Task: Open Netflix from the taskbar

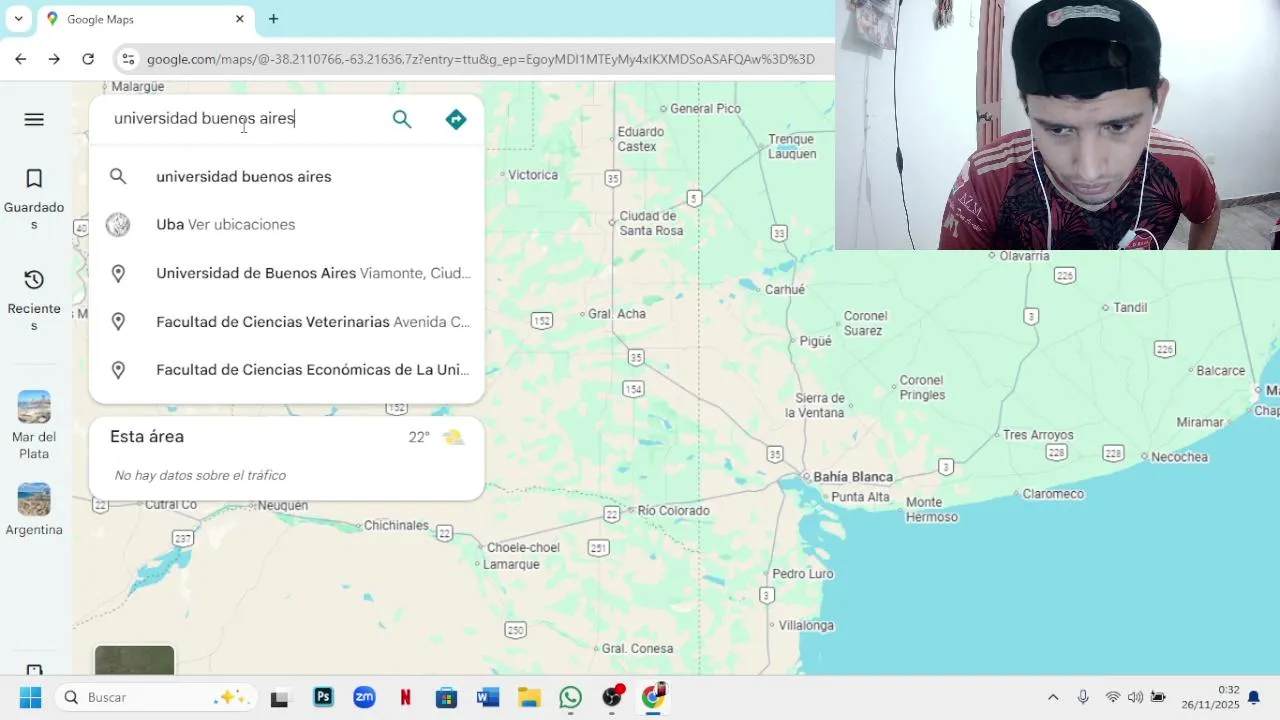Action: point(406,697)
